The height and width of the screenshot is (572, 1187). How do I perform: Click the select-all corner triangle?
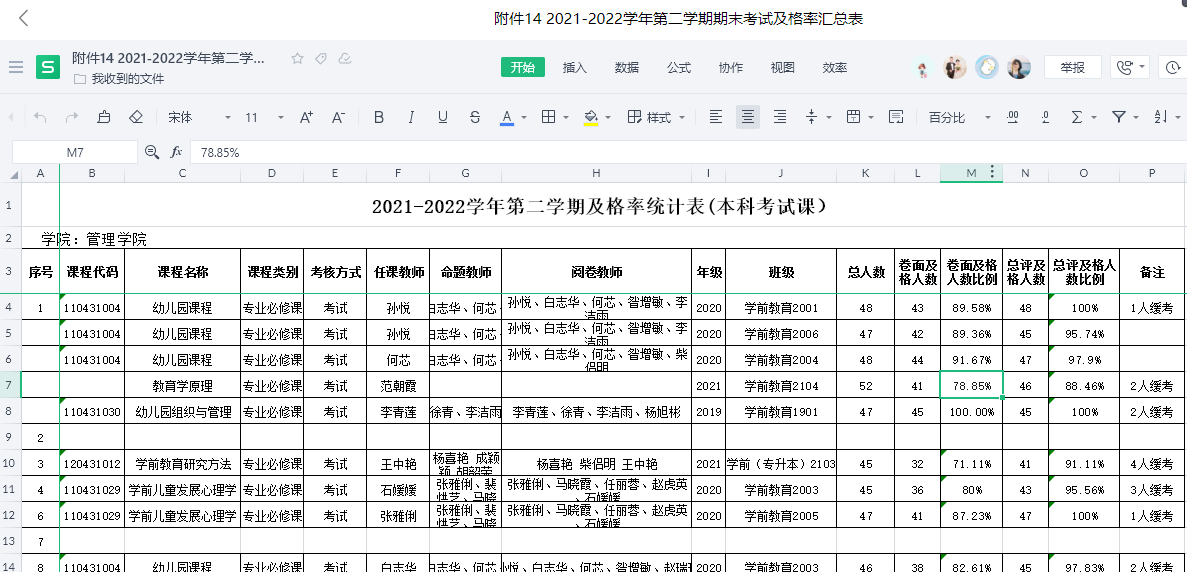pyautogui.click(x=13, y=175)
